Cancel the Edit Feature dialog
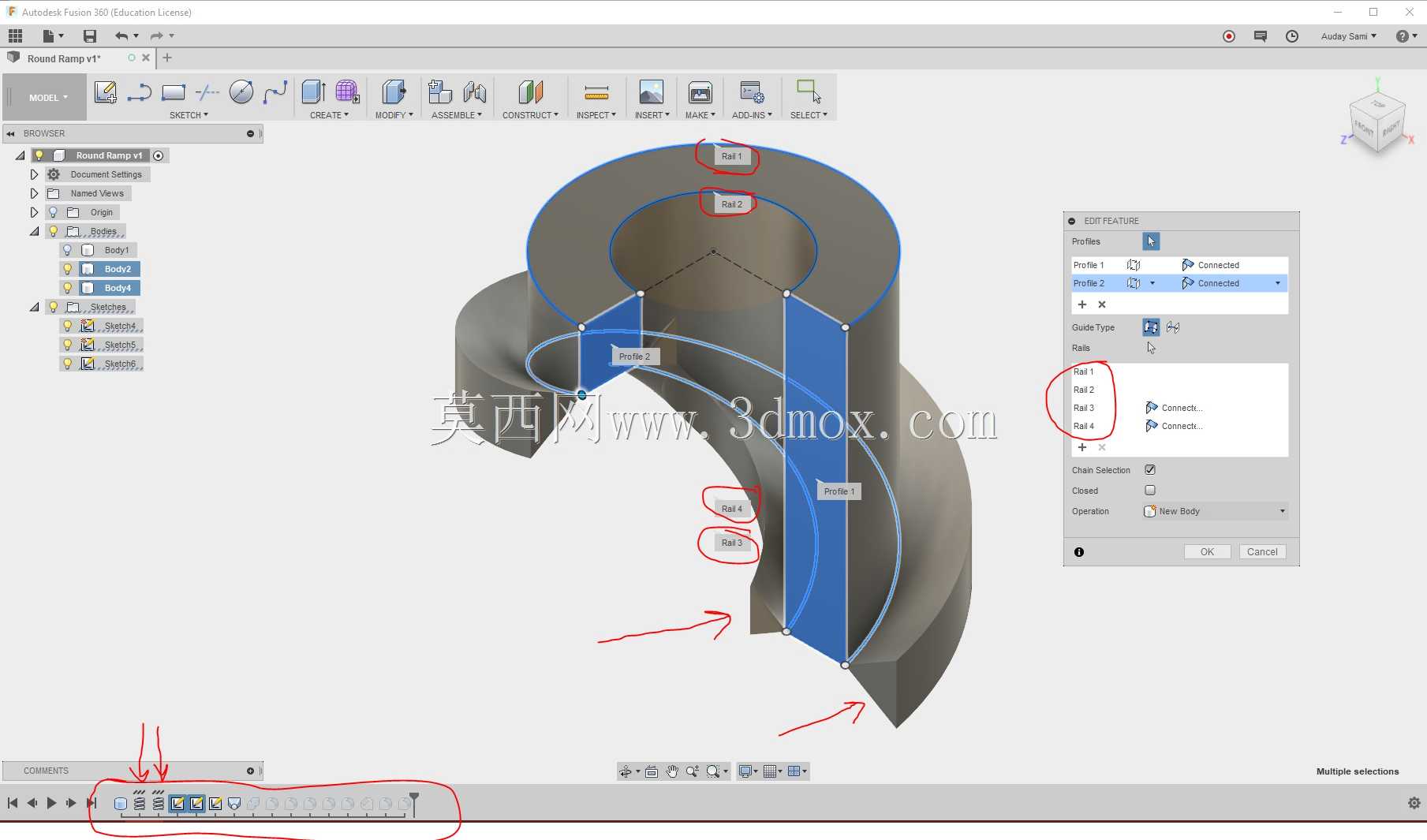Screen dimensions: 1427x840 (x=1262, y=551)
